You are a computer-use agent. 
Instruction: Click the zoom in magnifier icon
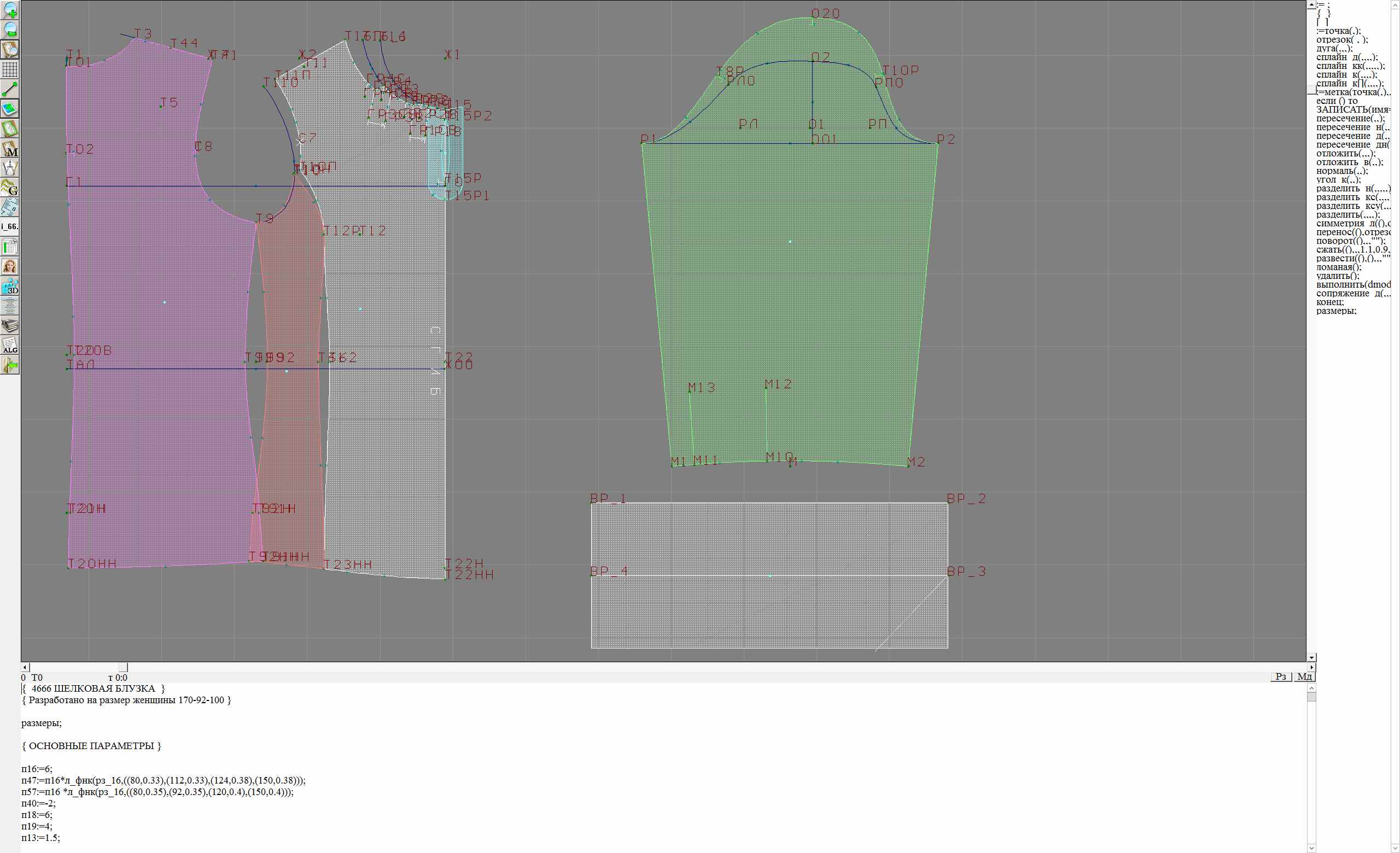pos(10,10)
